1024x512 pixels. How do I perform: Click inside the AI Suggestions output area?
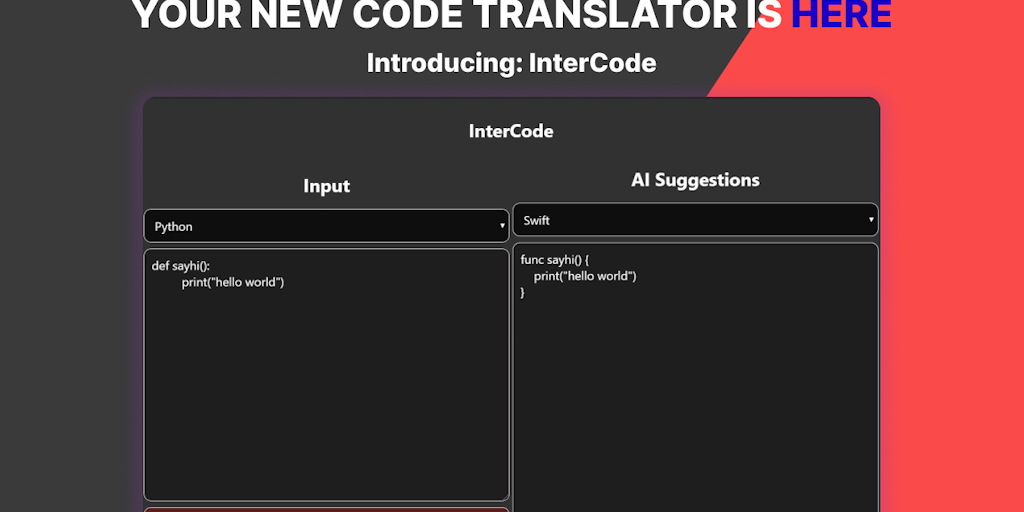point(696,377)
